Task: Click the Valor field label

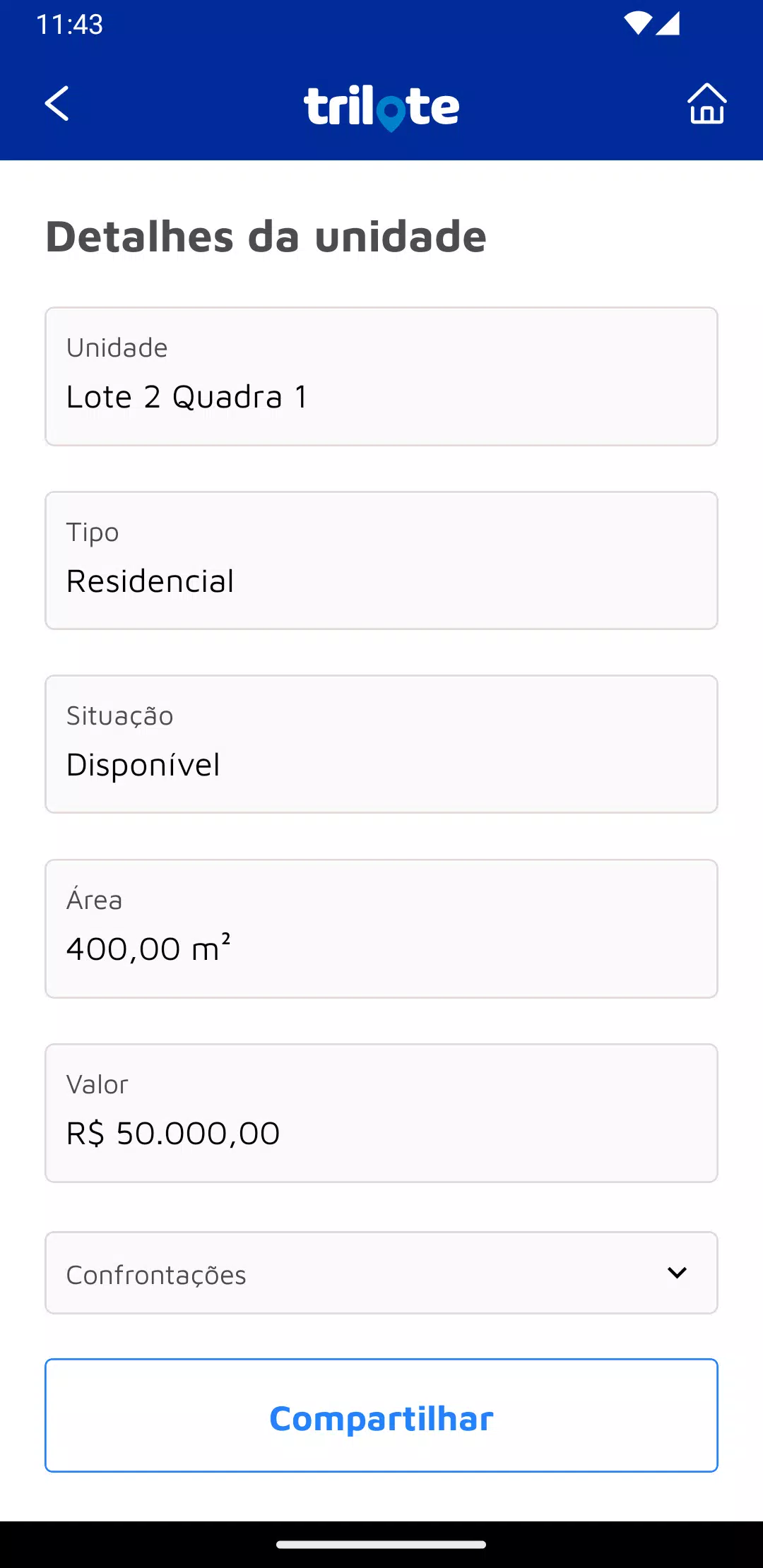Action: coord(97,1084)
